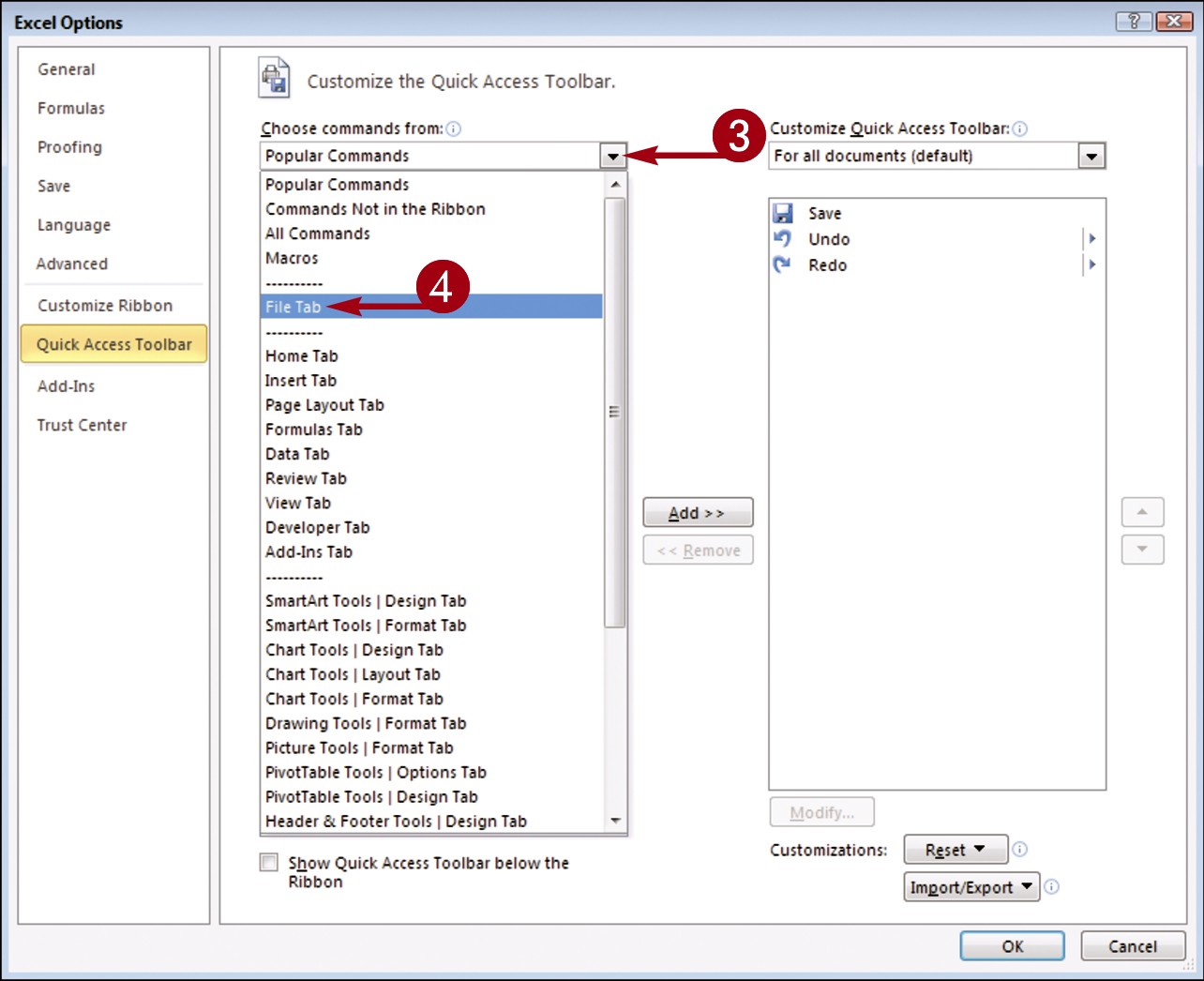
Task: Choose Header & Footer Tools Design Tab
Action: (431, 822)
